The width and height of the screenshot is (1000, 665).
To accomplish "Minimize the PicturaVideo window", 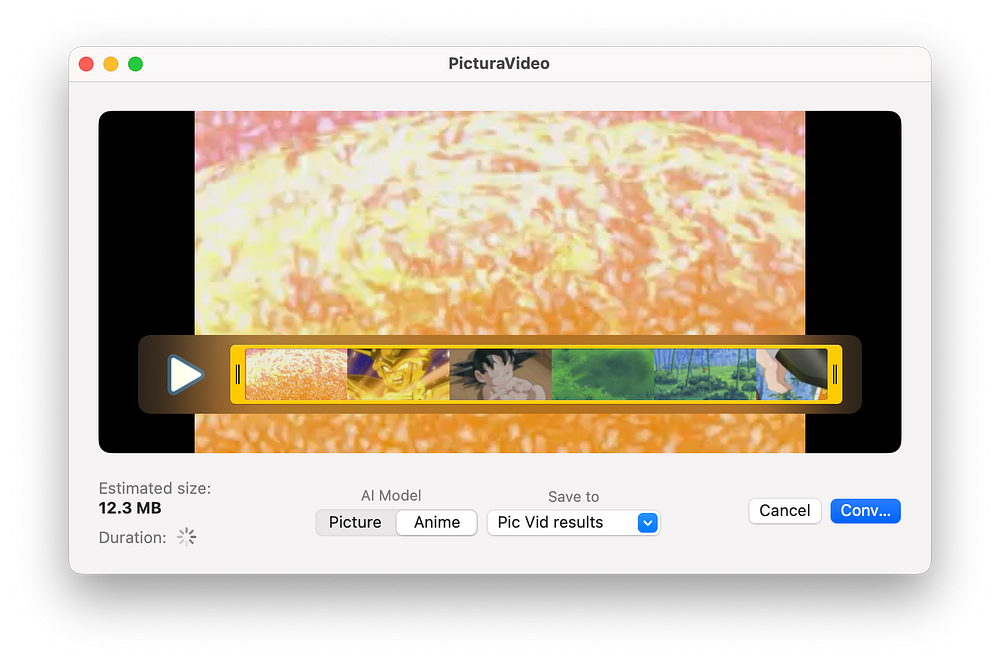I will tap(111, 64).
